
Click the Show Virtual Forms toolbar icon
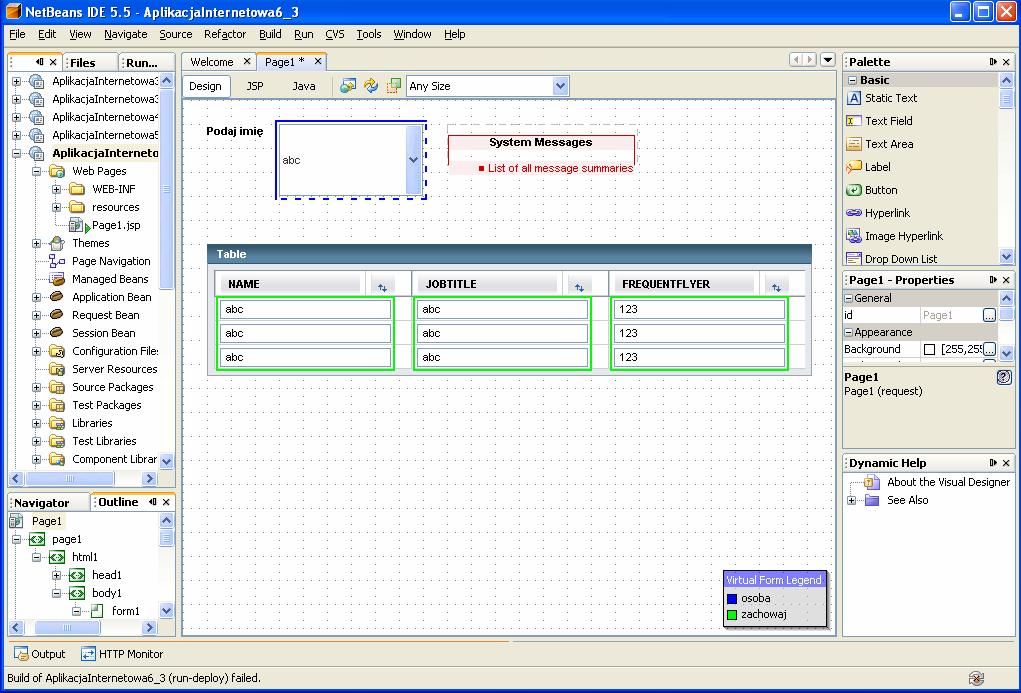393,85
